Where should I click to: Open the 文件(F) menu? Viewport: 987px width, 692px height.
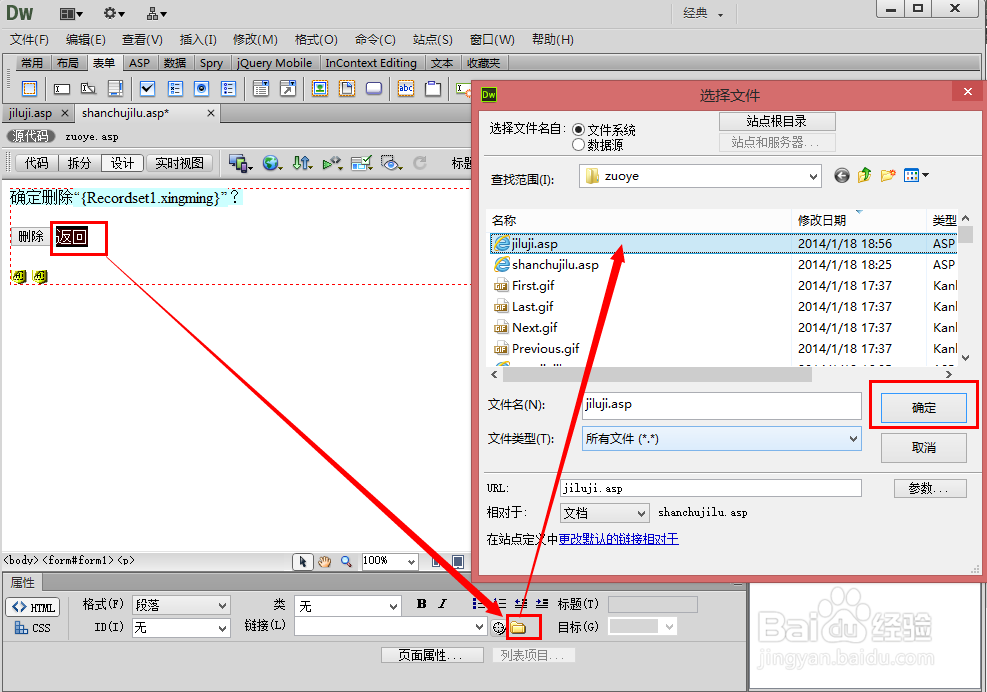click(29, 40)
